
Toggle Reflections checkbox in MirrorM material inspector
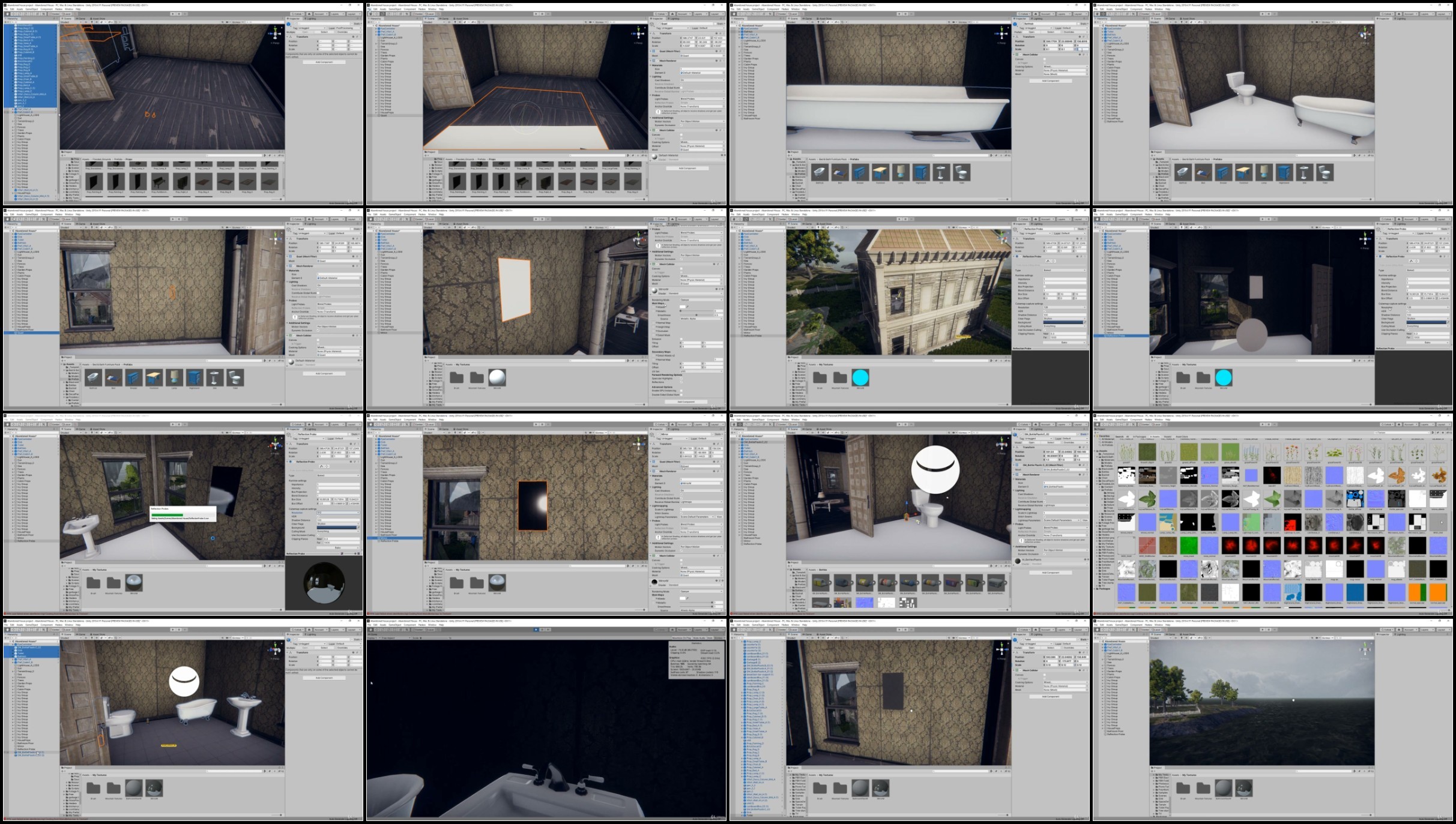click(681, 382)
